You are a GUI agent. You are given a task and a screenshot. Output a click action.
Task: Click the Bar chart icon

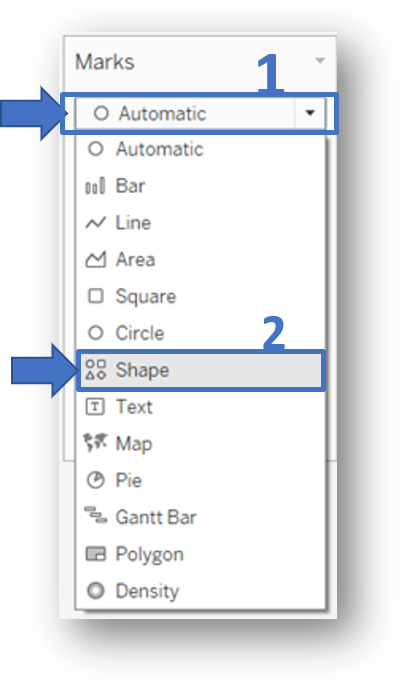click(95, 186)
